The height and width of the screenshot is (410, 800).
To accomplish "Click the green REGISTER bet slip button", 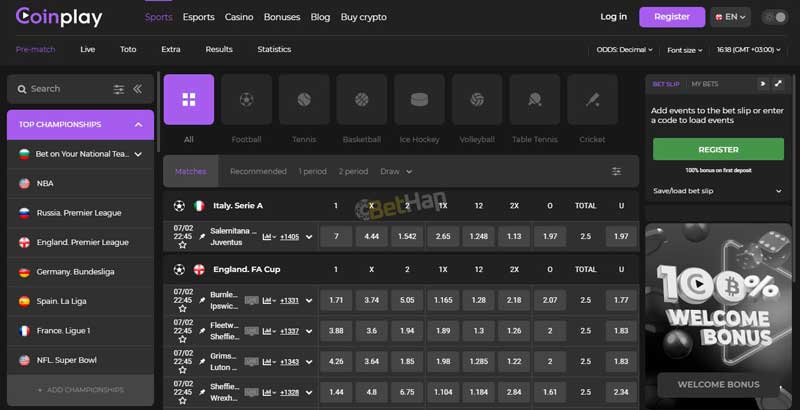I will pos(718,149).
